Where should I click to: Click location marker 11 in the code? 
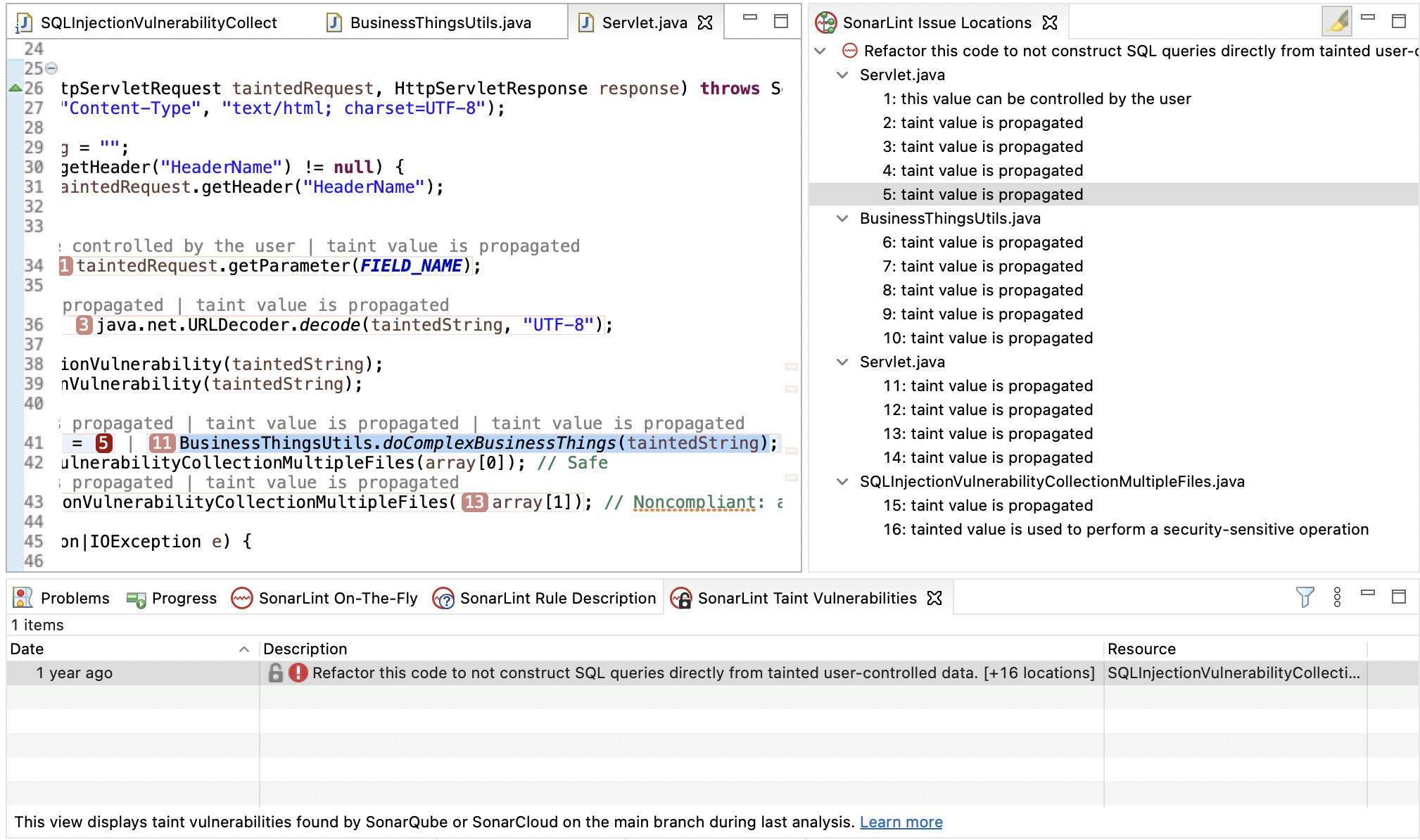coord(162,443)
